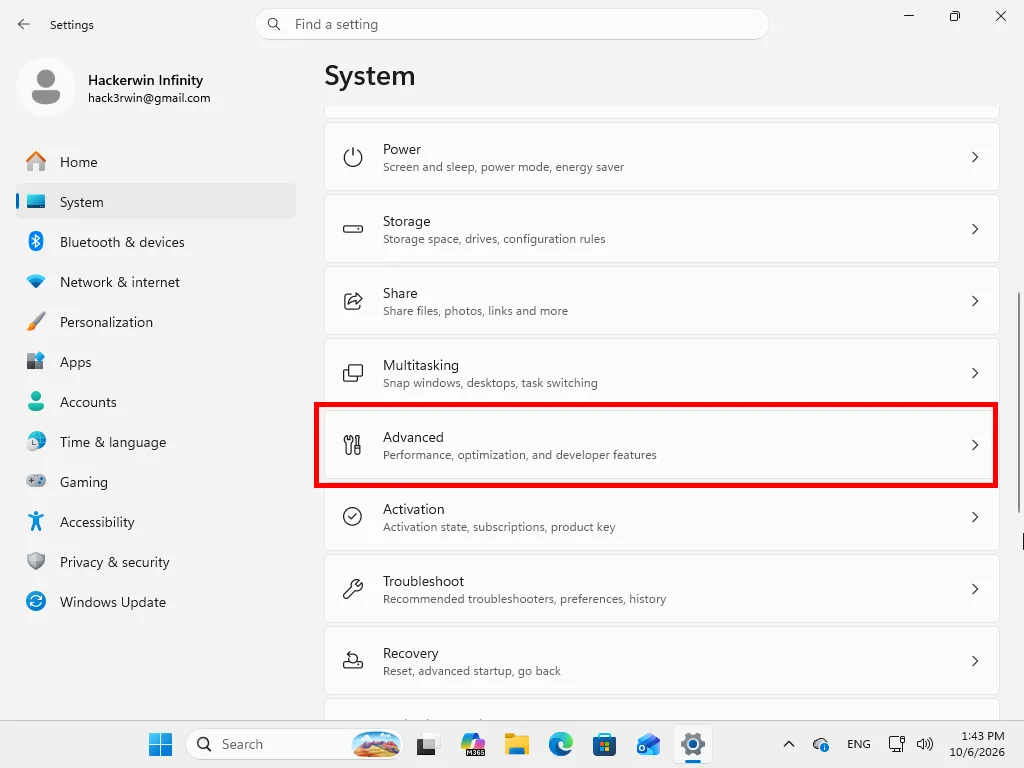Show hidden tray icons chevron
The height and width of the screenshot is (768, 1024).
tap(789, 744)
